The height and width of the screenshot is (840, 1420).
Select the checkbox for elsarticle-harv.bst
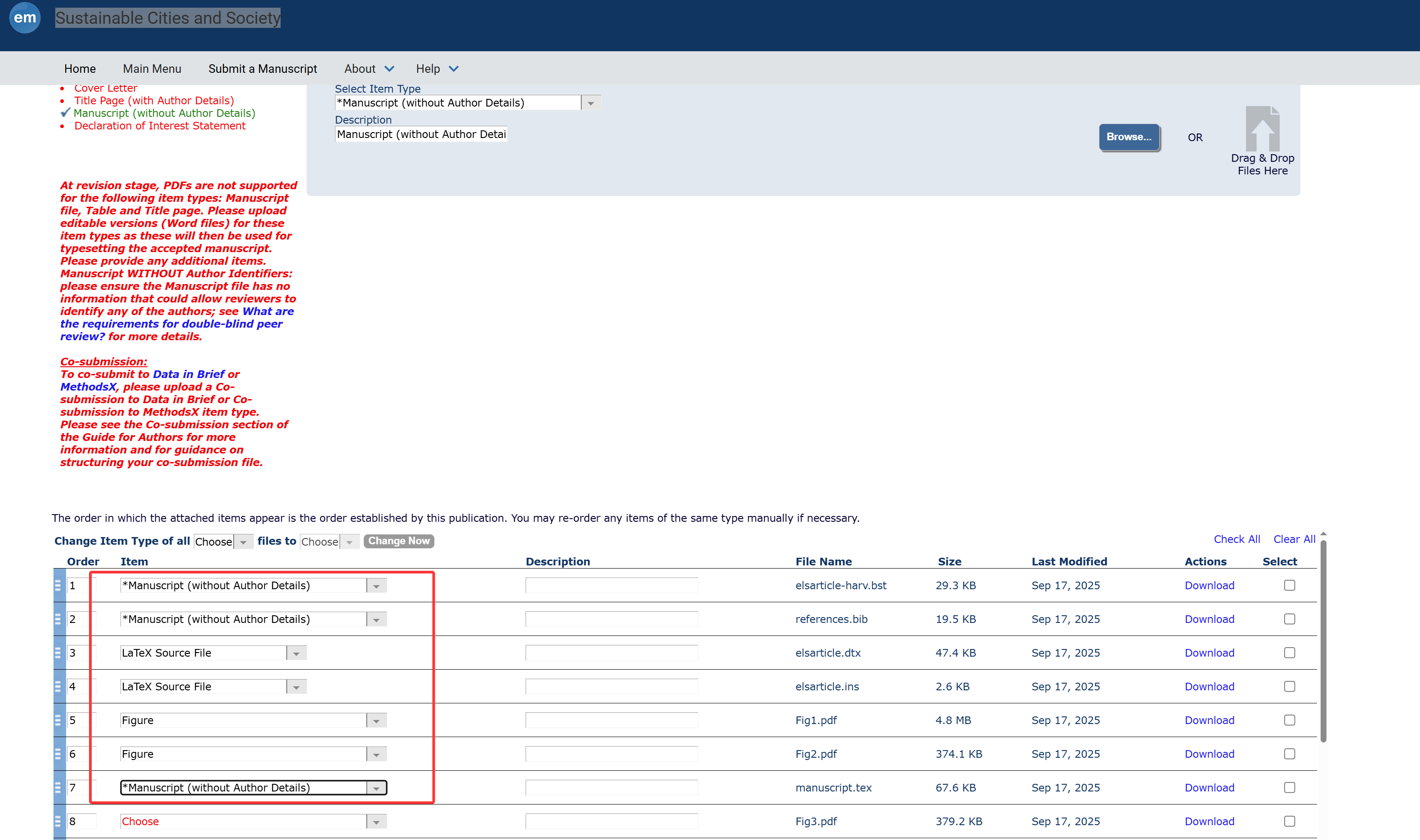click(x=1289, y=585)
